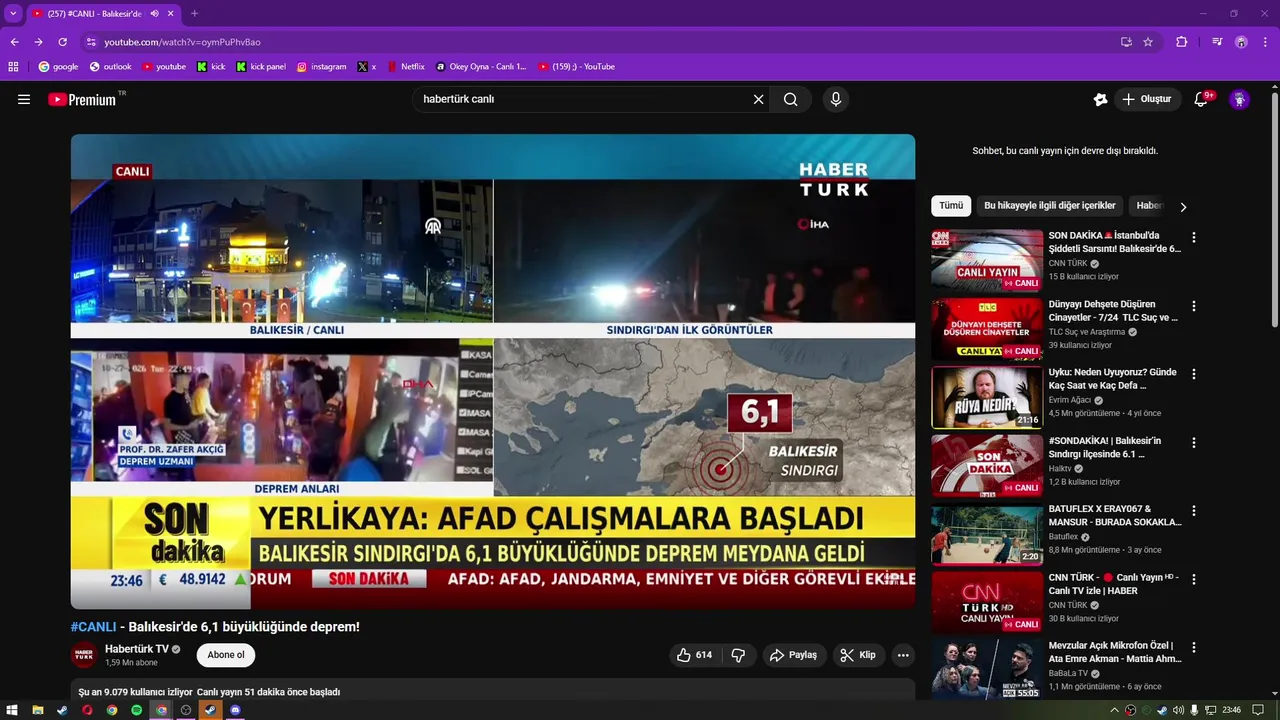
Task: Bookmark this page with the star
Action: pos(1148,42)
